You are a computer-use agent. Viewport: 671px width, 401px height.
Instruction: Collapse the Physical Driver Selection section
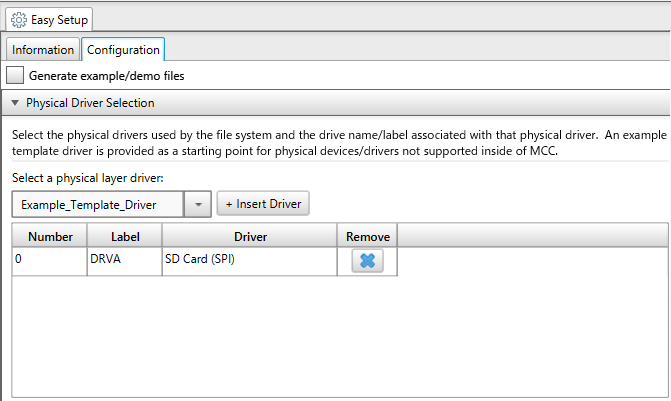coord(15,103)
